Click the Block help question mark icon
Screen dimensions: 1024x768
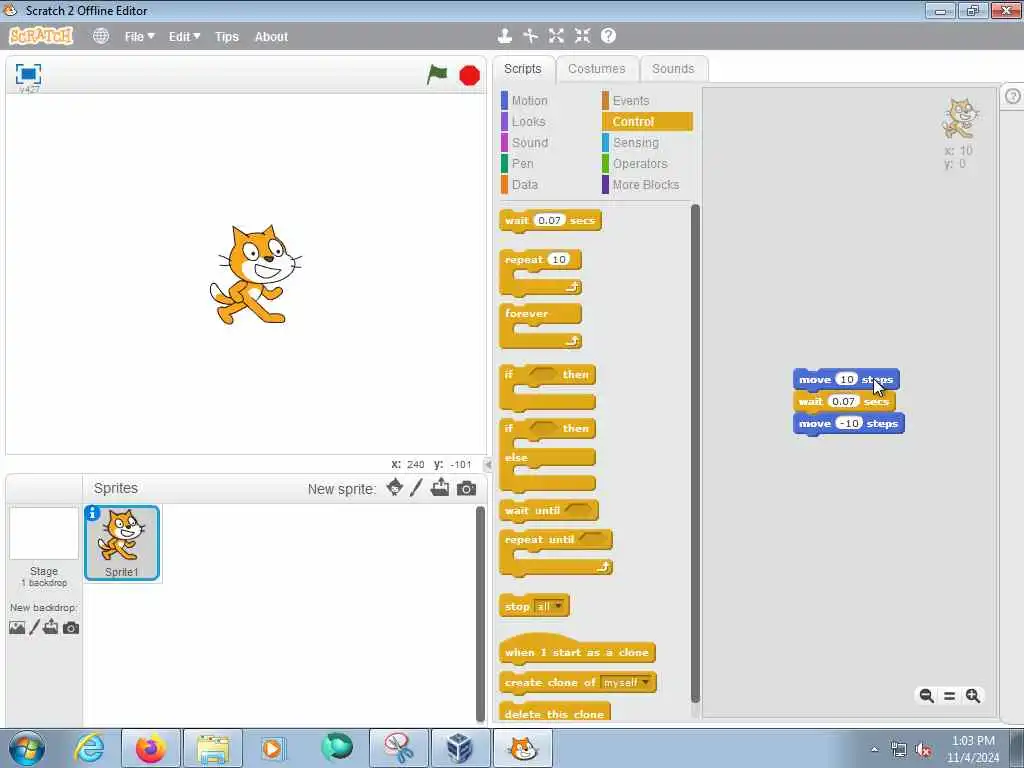point(608,36)
